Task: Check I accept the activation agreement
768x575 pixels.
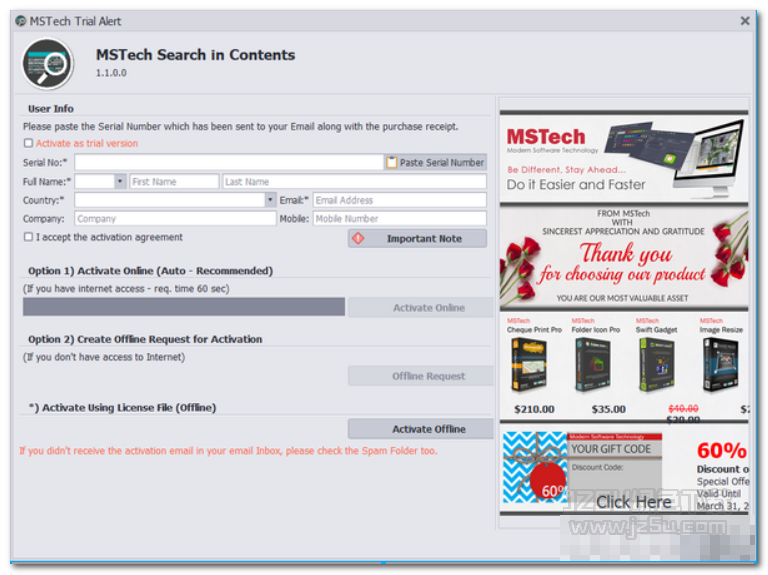Action: click(28, 237)
